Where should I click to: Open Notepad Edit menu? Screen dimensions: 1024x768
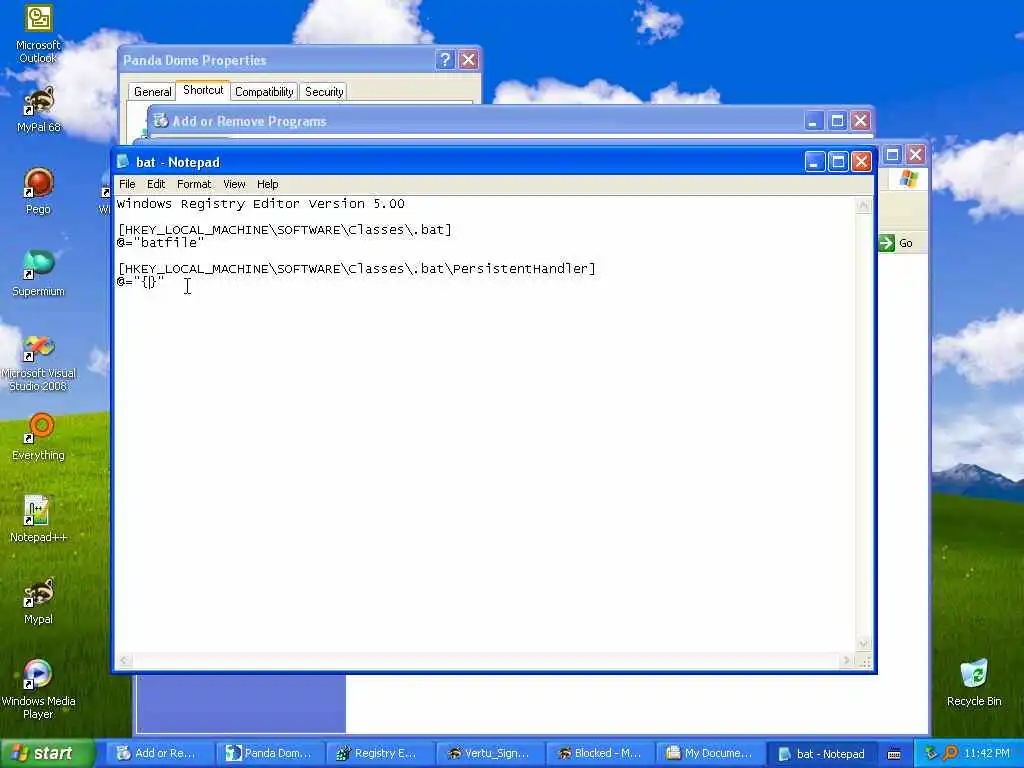155,184
